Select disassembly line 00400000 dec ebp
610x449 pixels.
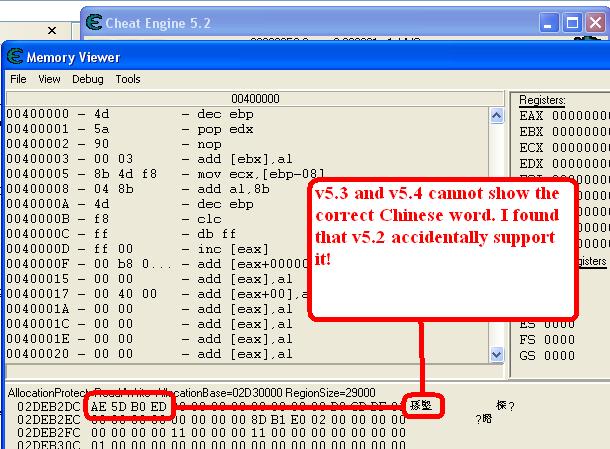247,114
